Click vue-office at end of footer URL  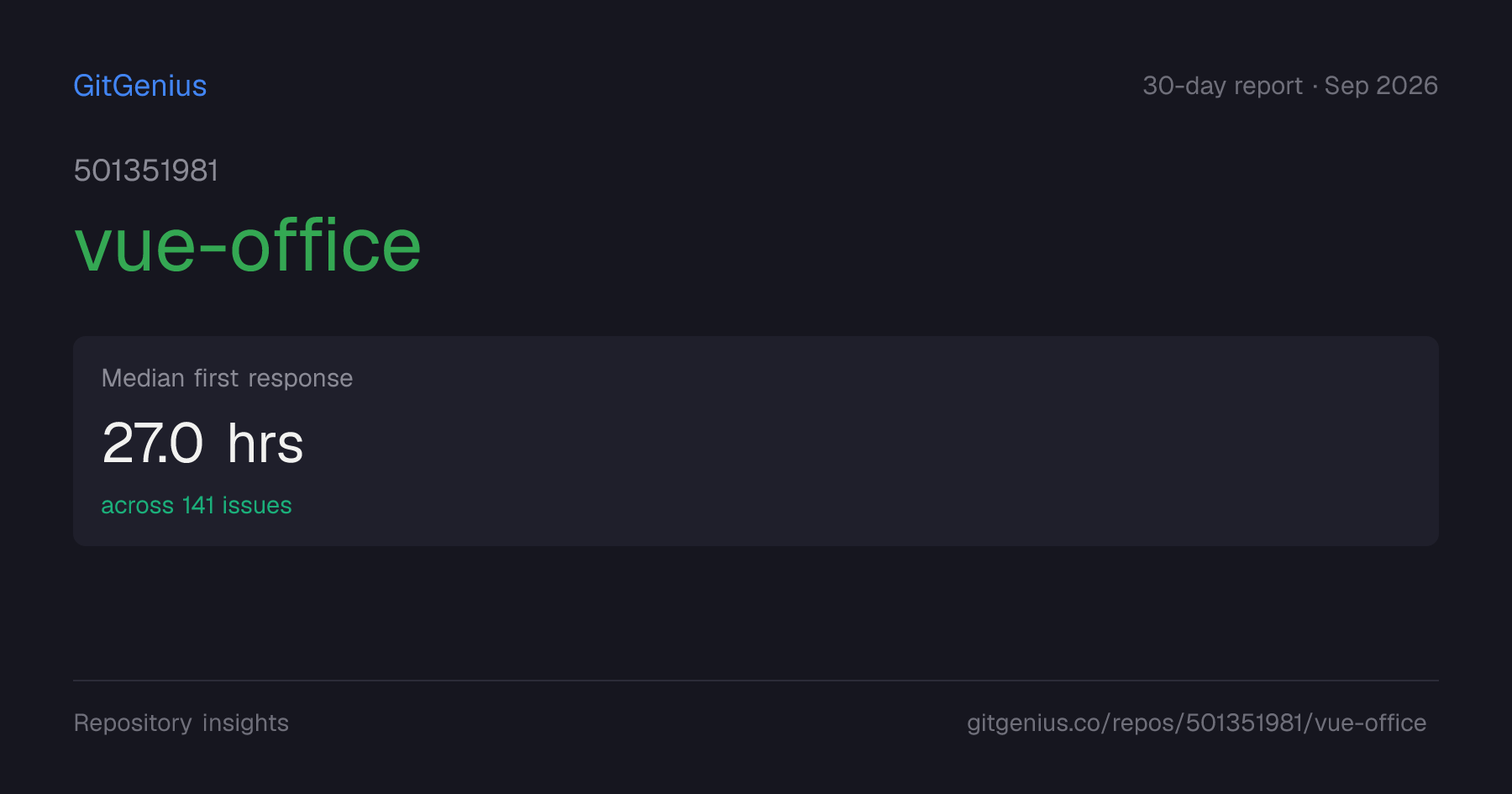click(1370, 723)
